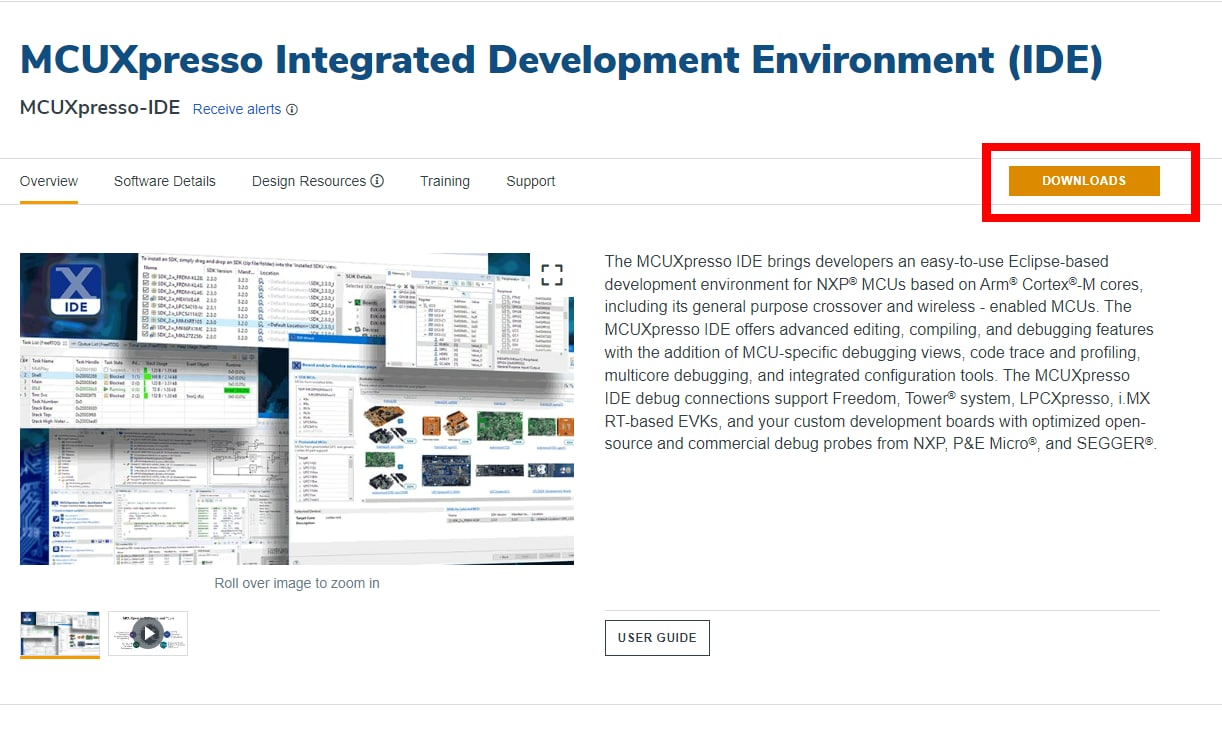Screen dimensions: 1222x732
Task: Switch to the Software Details tab
Action: [x=164, y=181]
